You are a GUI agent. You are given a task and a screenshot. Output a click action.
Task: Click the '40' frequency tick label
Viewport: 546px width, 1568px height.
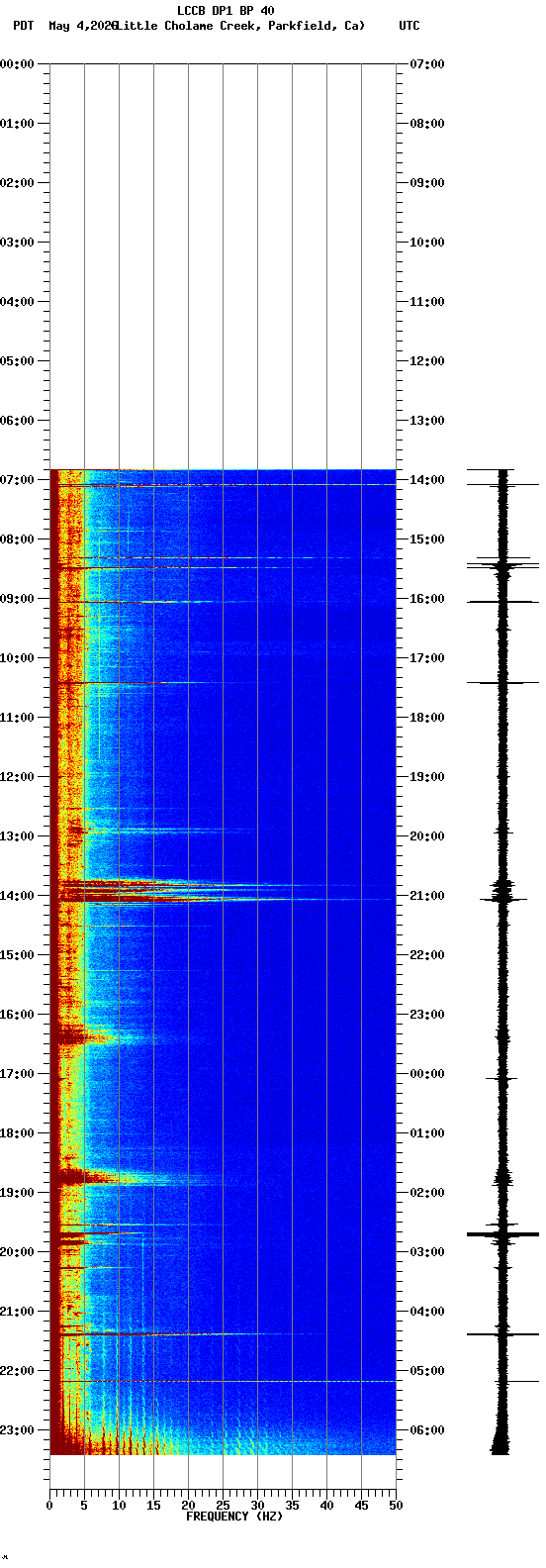click(x=326, y=1506)
